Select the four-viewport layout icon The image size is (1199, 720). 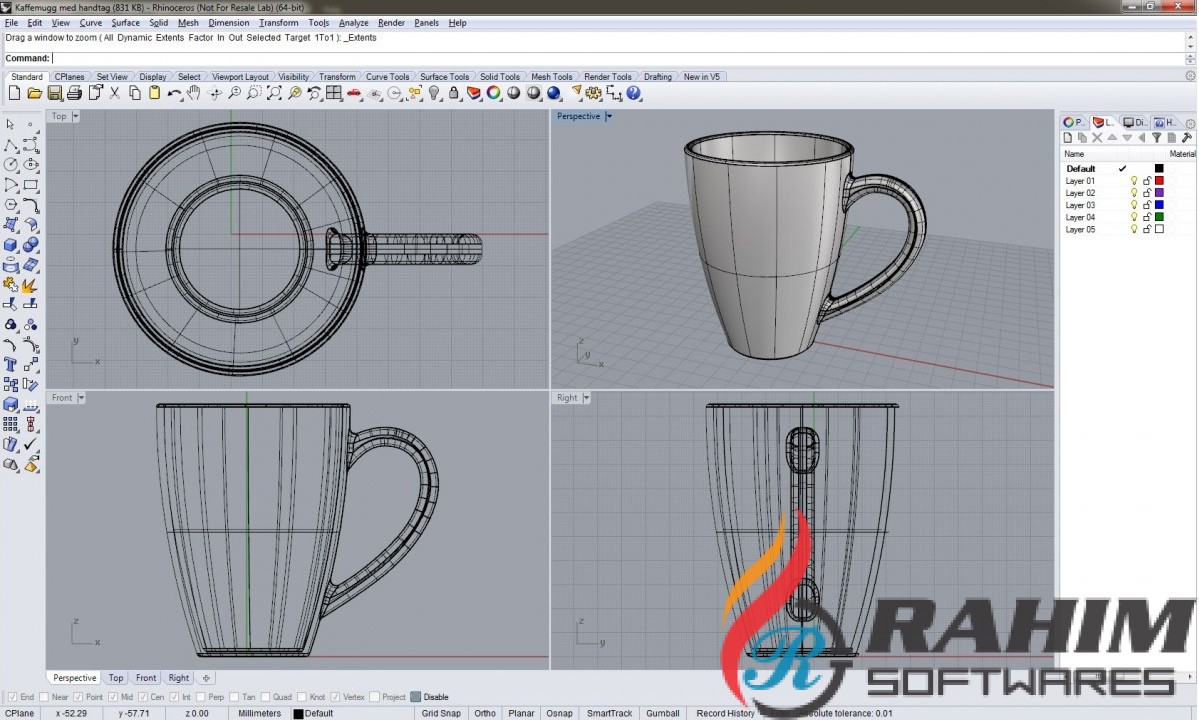pos(334,93)
